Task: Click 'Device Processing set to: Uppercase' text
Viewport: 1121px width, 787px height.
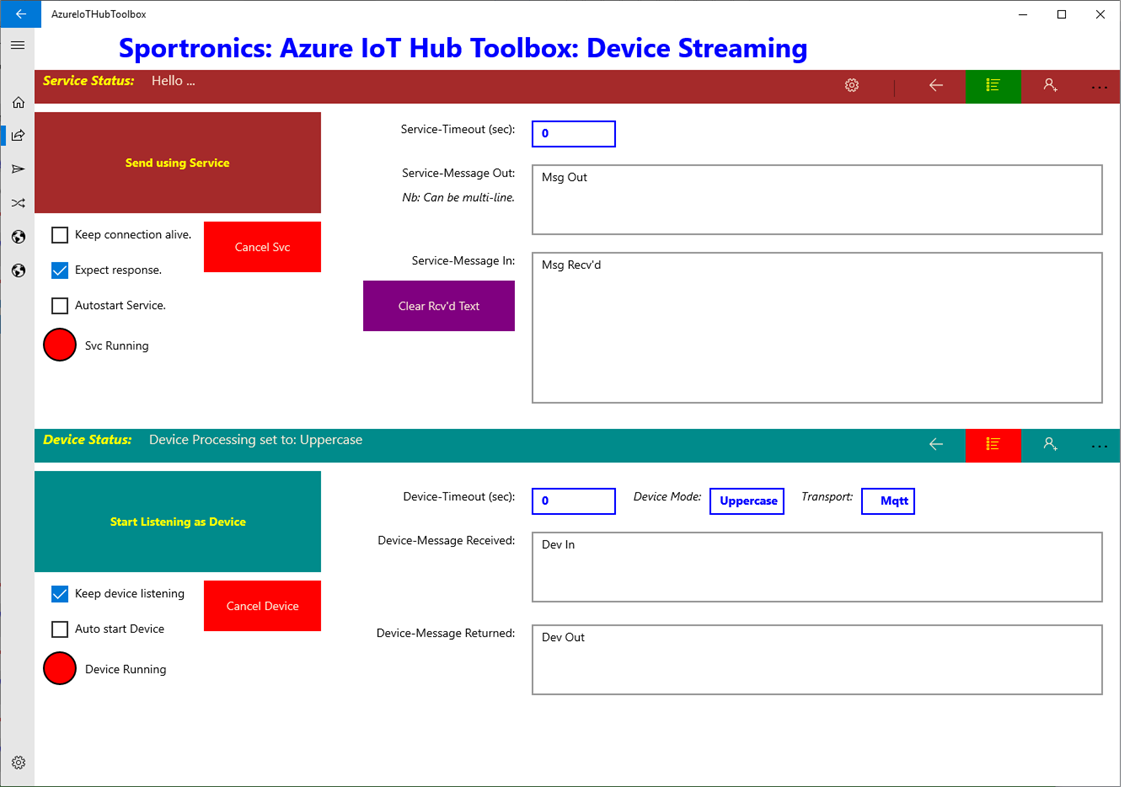Action: coord(255,440)
